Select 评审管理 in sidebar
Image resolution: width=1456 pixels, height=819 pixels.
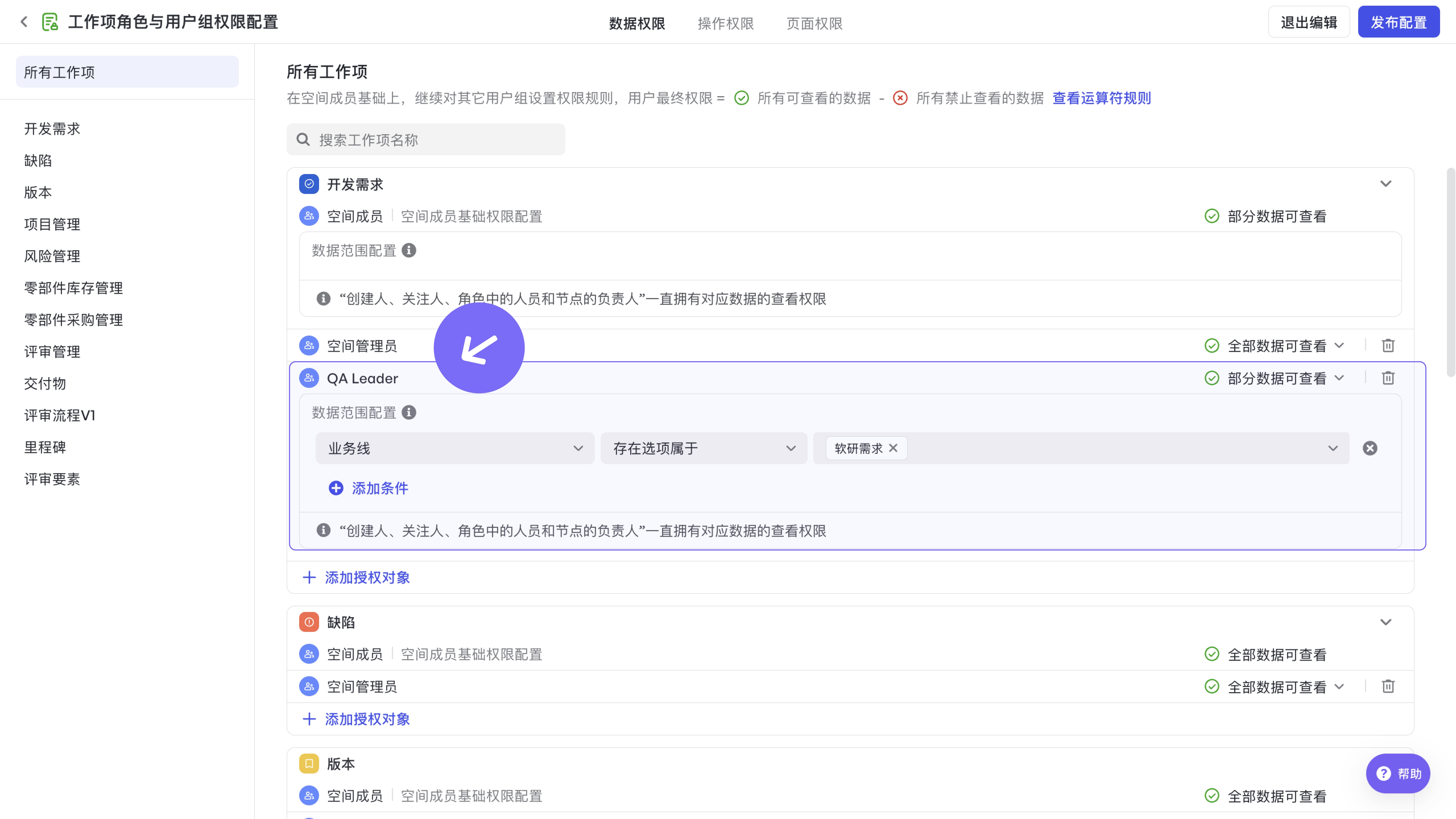pyautogui.click(x=52, y=351)
